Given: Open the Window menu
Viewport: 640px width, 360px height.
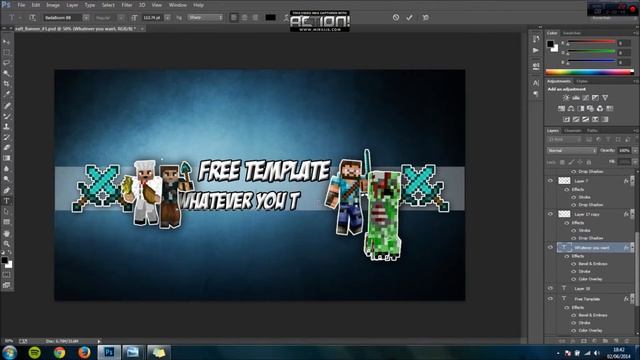Looking at the screenshot, I should point(178,5).
